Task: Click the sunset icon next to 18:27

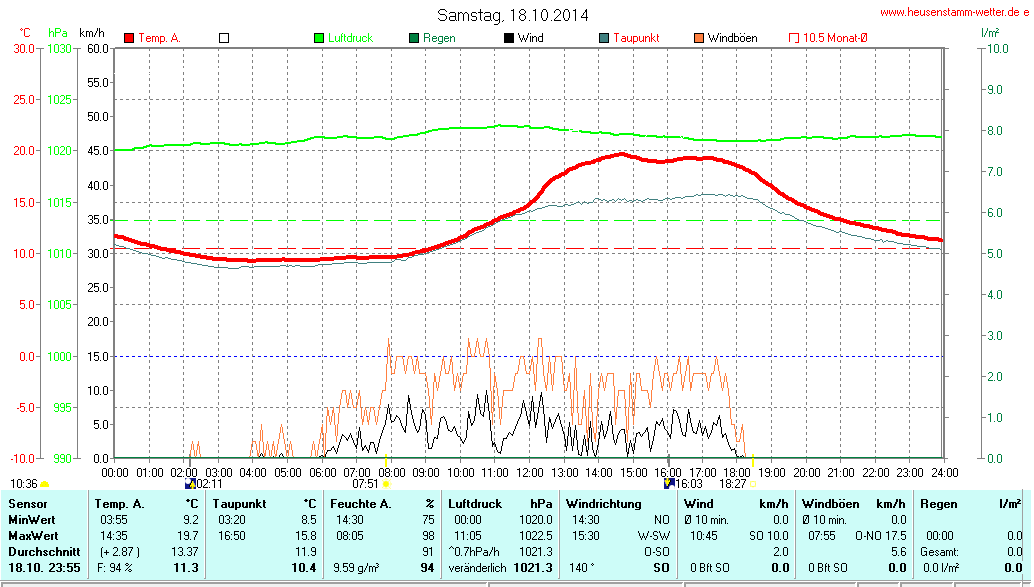Action: coord(753,485)
